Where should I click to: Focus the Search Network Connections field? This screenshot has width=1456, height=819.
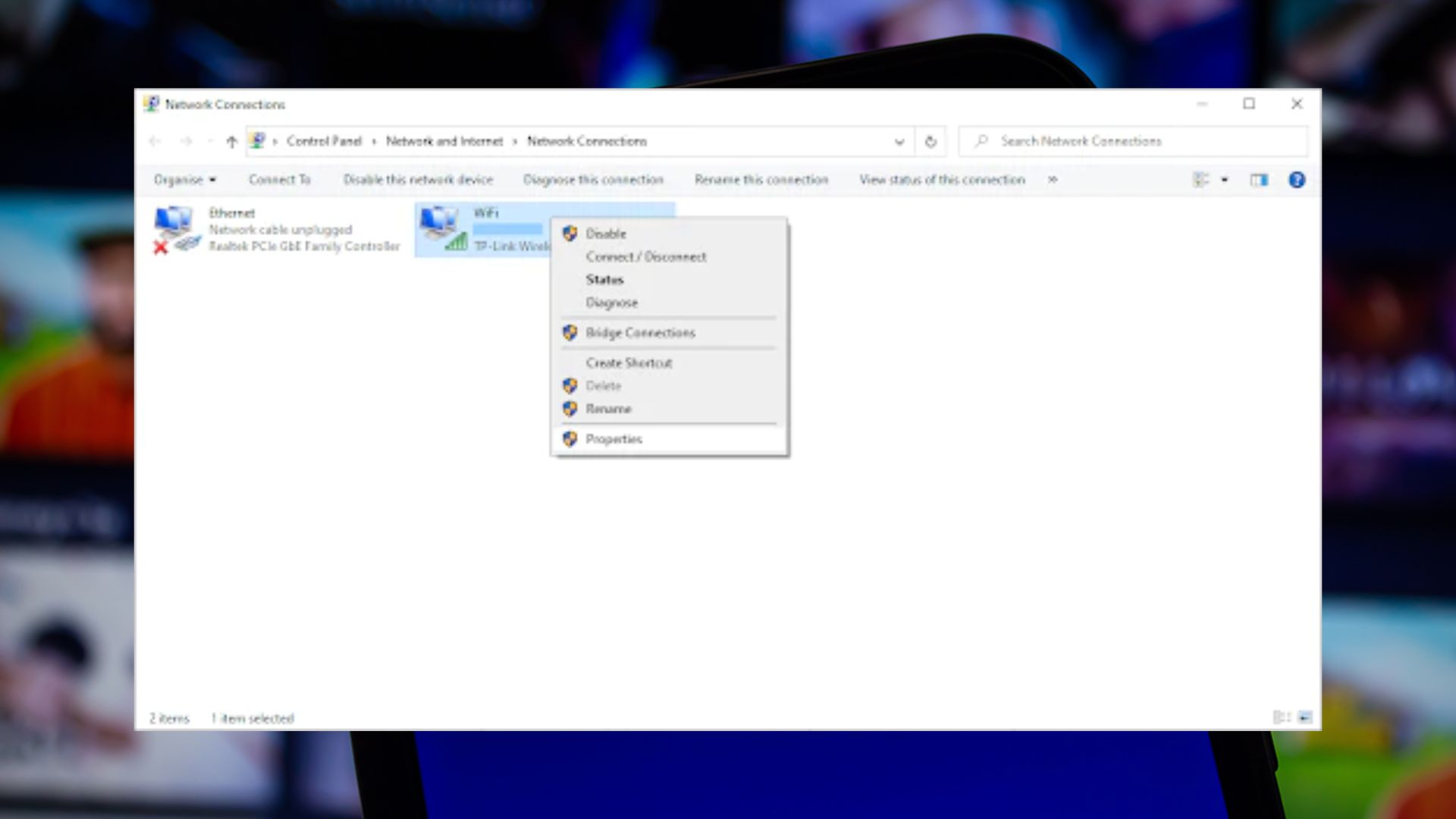click(1133, 142)
